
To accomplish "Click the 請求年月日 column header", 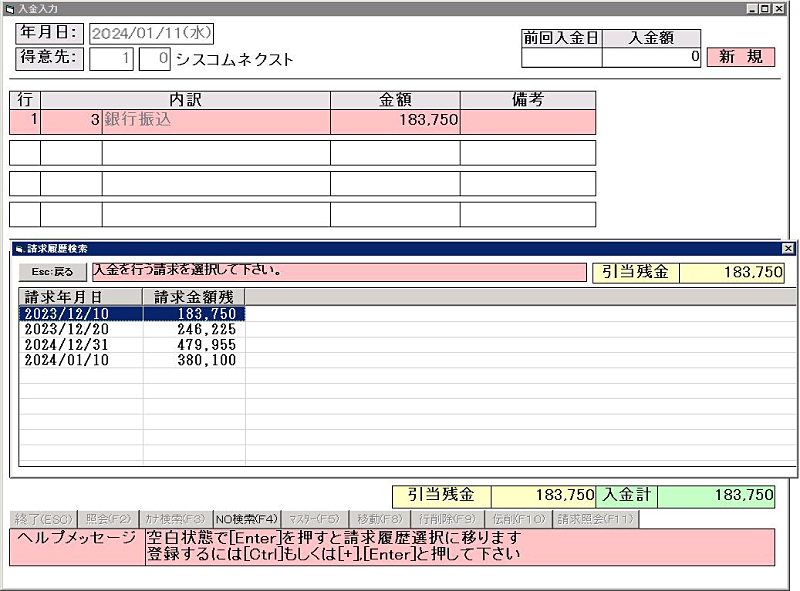I will click(80, 297).
